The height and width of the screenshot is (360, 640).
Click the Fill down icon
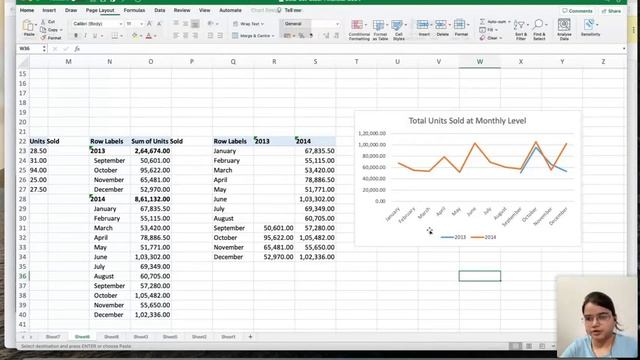point(482,30)
